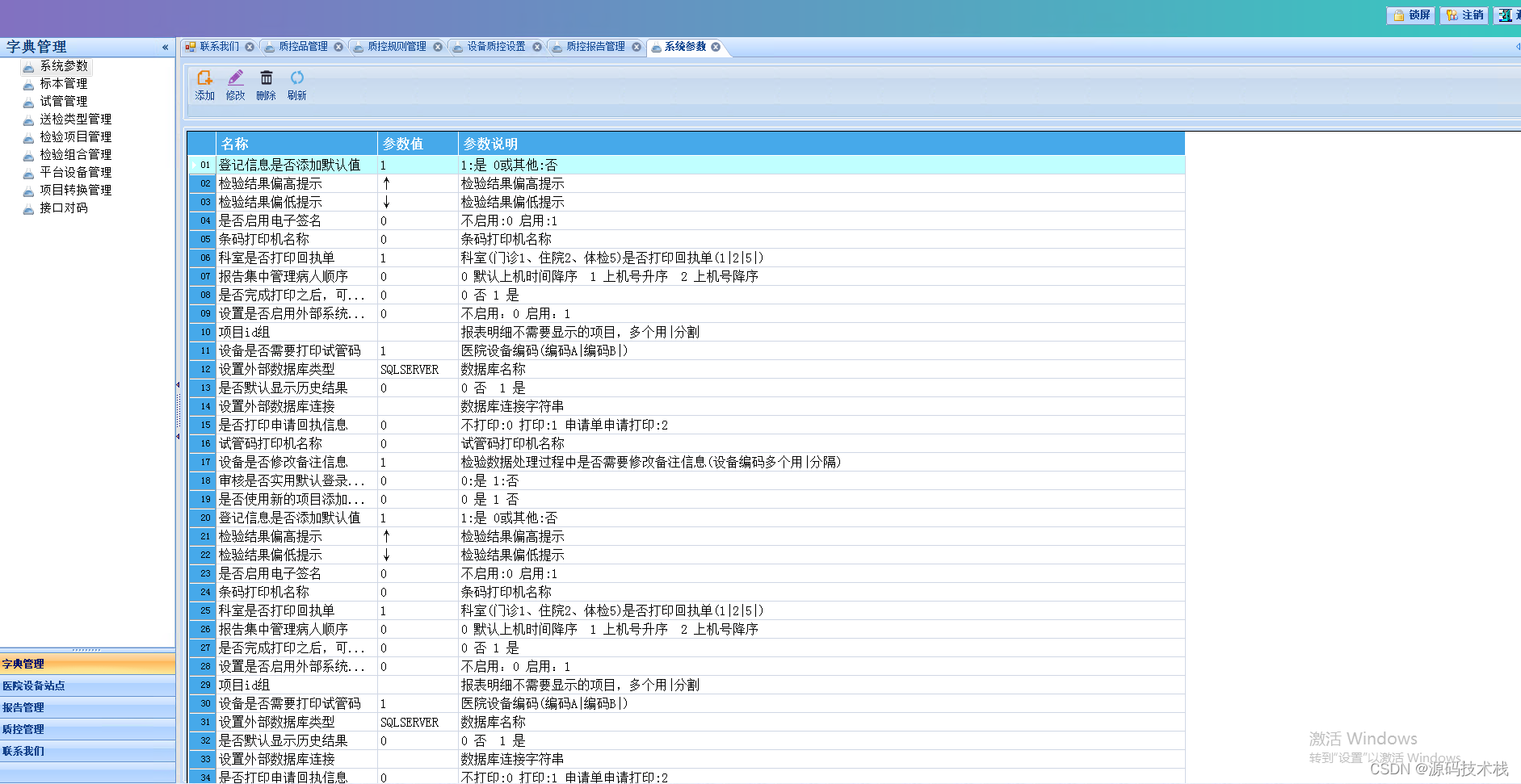The width and height of the screenshot is (1521, 784).
Task: Select row 14 设置外部数据库连接
Action: 687,406
